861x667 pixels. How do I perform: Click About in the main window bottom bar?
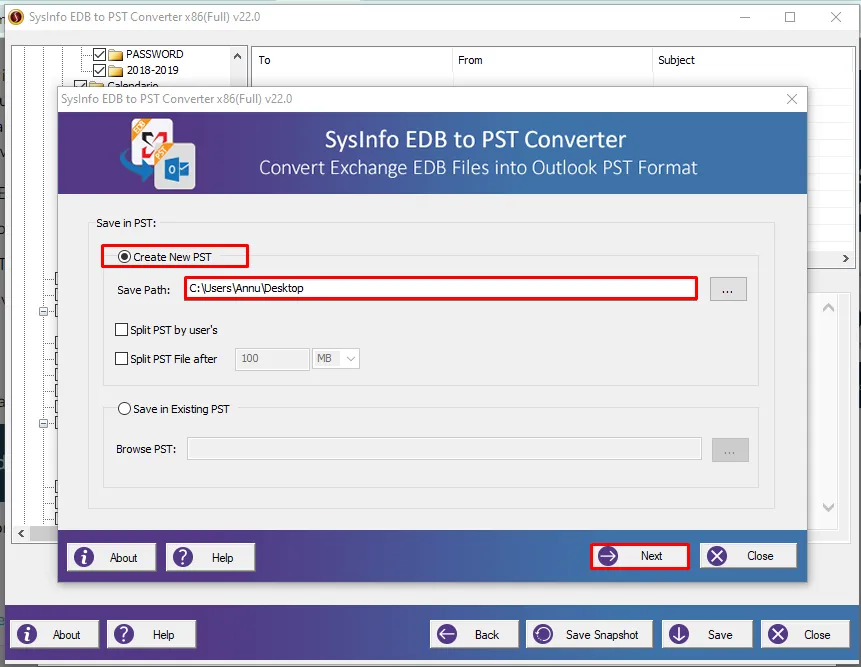(x=54, y=634)
